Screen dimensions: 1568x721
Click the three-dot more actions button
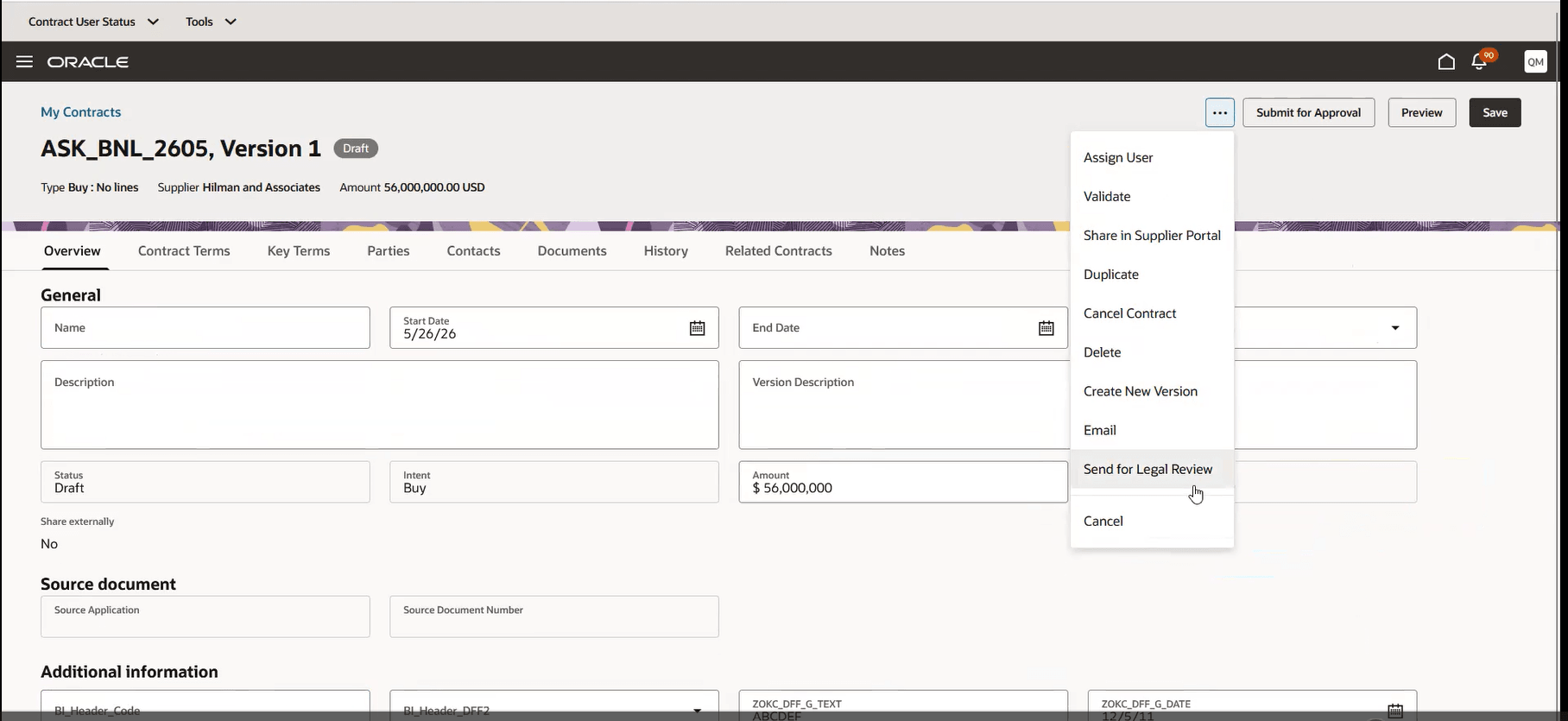tap(1219, 112)
